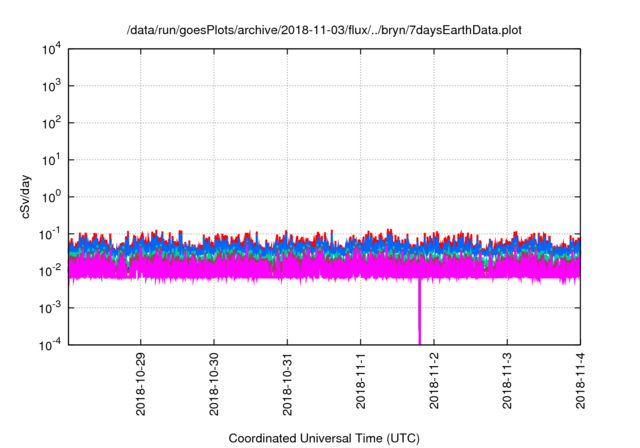Click the cSv/day y-axis label

[x=25, y=197]
